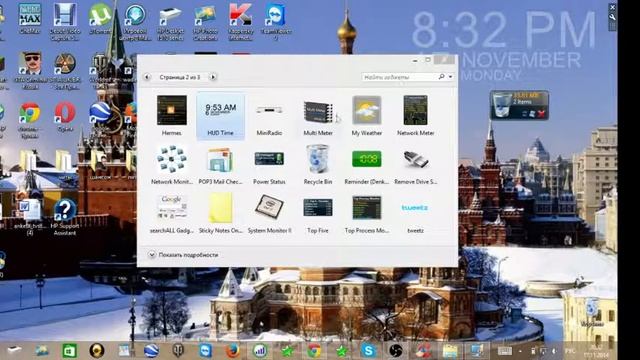The height and width of the screenshot is (360, 640).
Task: Pick the Multi Meter gadget
Action: click(x=318, y=116)
